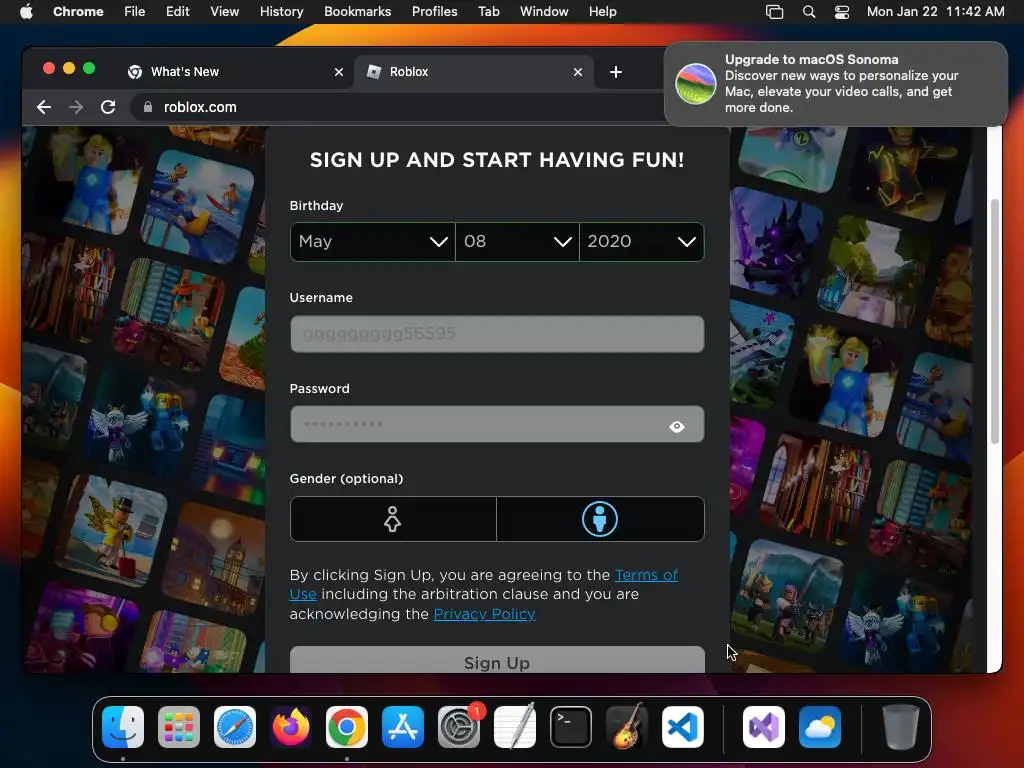Select the female gender option
This screenshot has width=1024, height=768.
[x=392, y=519]
